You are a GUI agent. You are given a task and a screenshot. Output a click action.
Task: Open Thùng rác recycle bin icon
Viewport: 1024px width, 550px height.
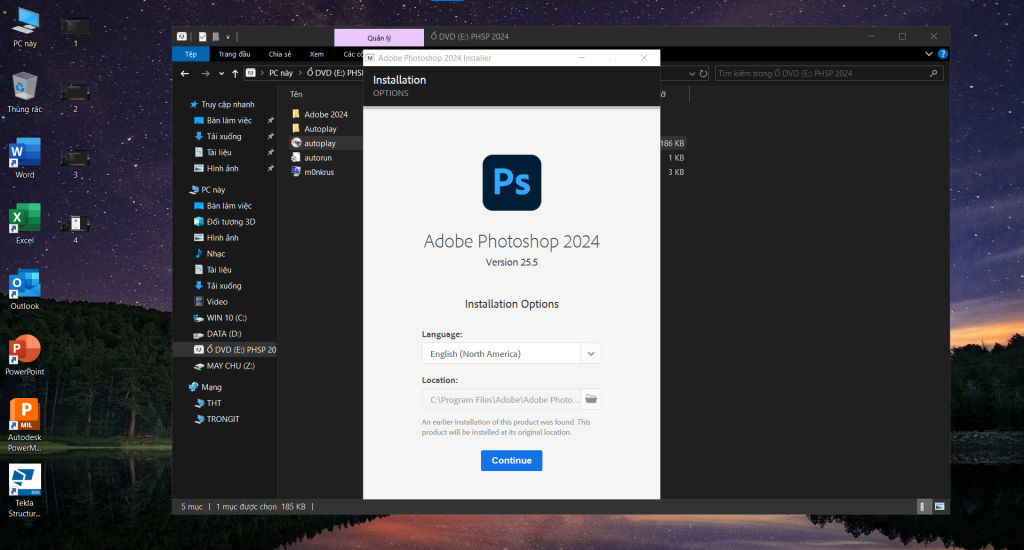coord(25,93)
